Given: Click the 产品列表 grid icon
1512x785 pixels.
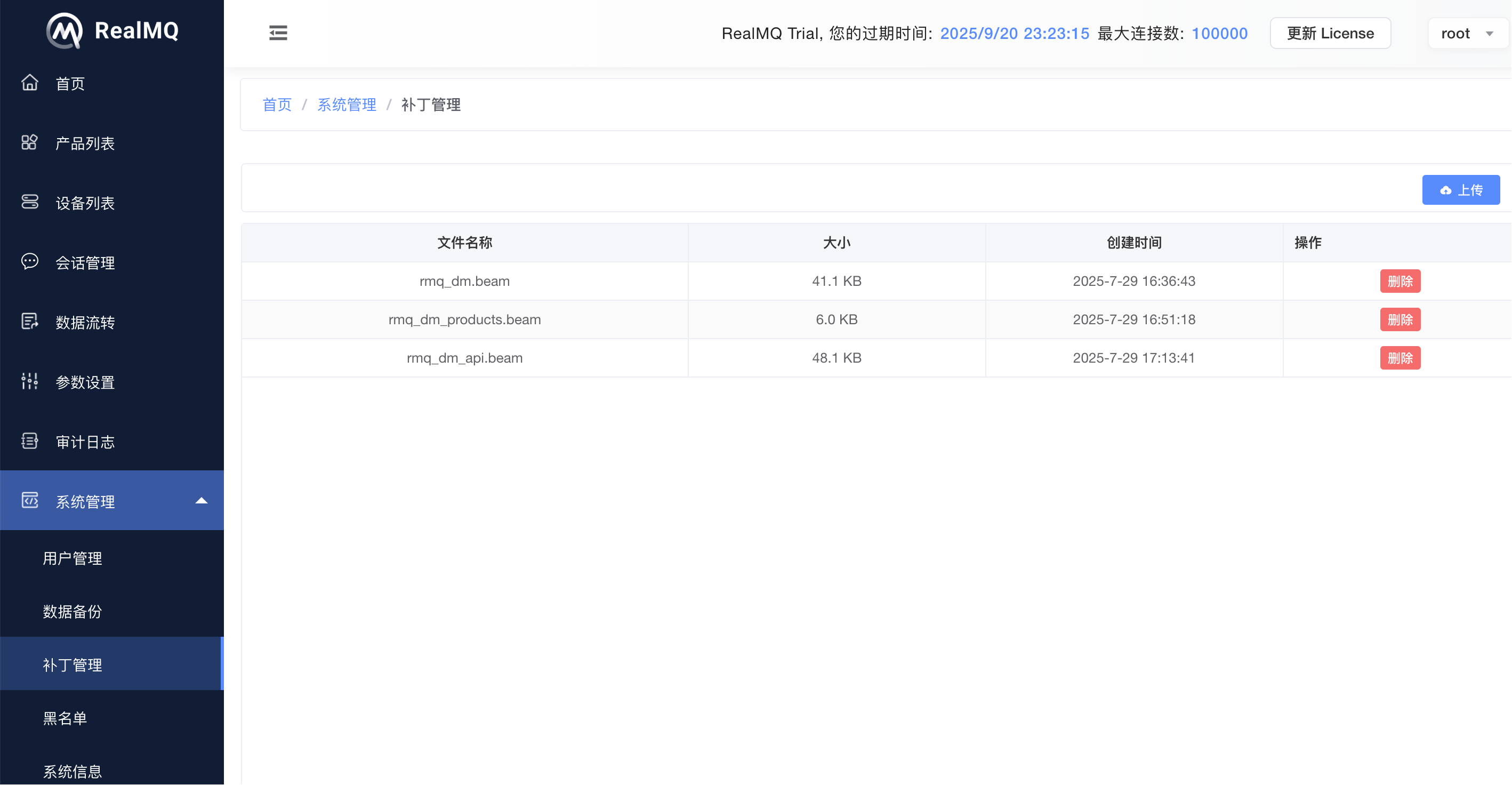Looking at the screenshot, I should click(x=29, y=143).
